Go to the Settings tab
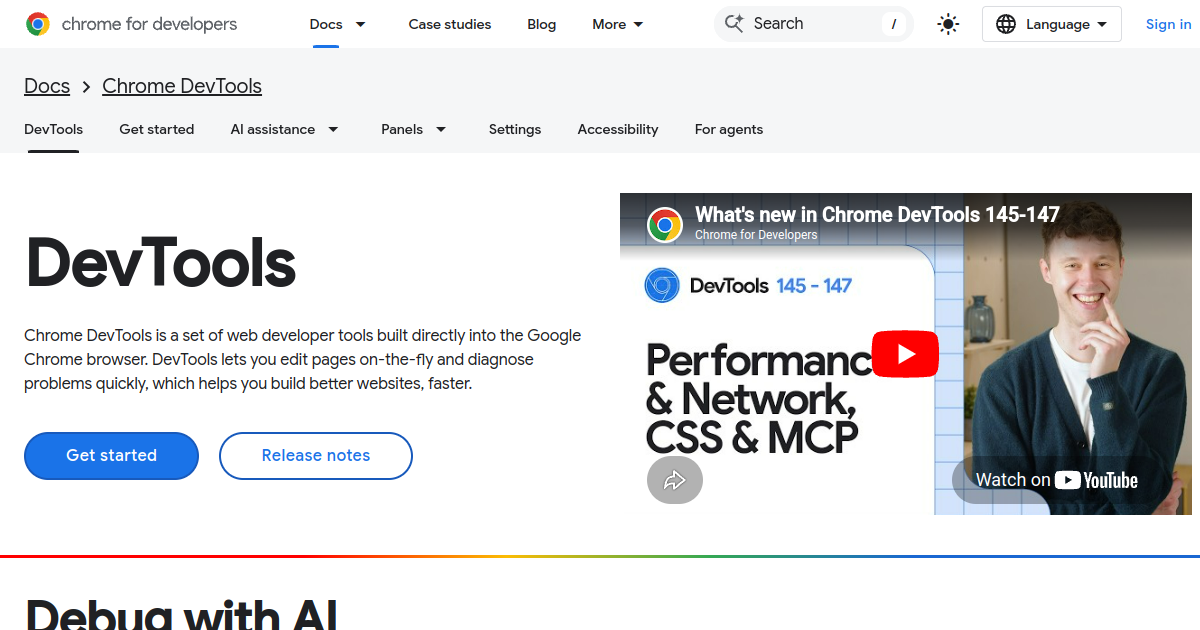Screen dimensions: 1200x630 tap(515, 129)
